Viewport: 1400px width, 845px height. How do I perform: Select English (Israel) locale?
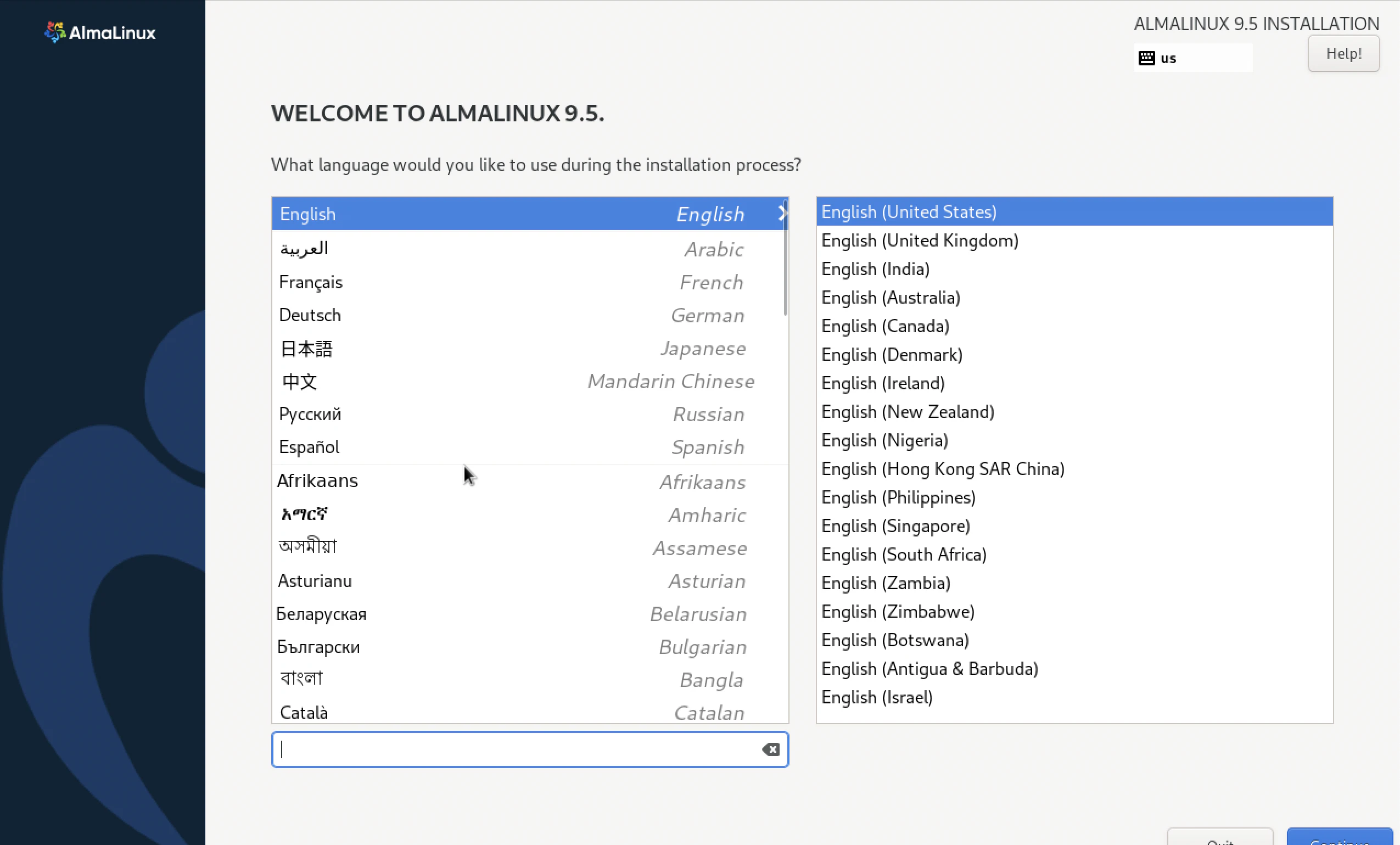[x=1074, y=697]
